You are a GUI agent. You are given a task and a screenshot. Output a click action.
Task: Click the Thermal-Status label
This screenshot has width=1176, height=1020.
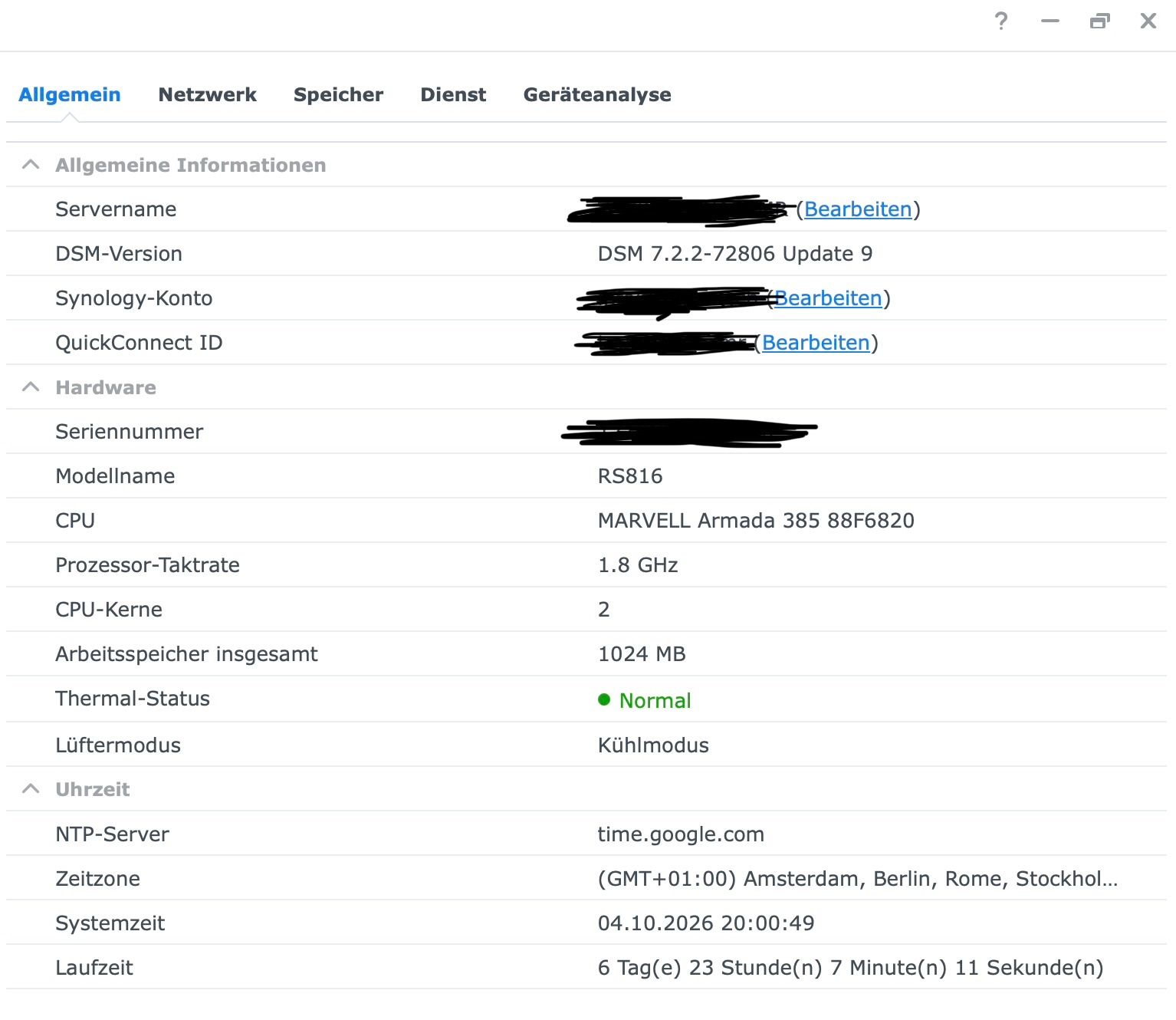pos(133,699)
